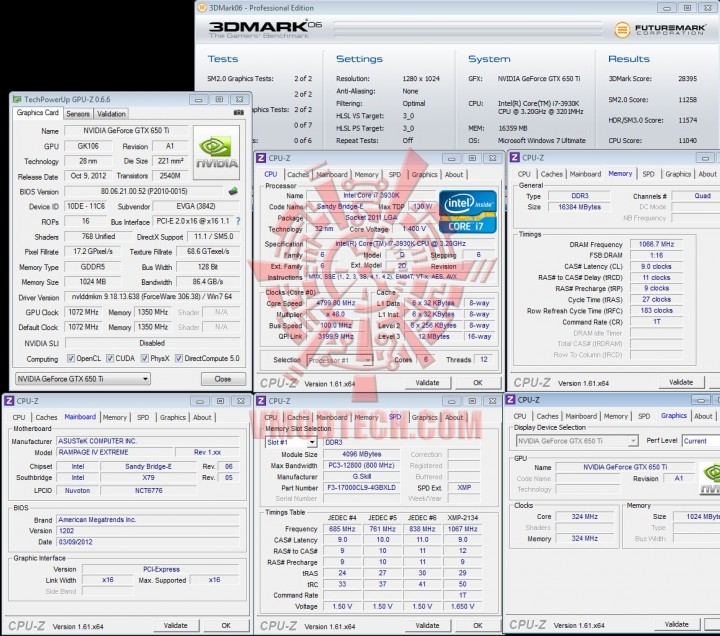Click the BIOS Date value 03/09/2012
The image size is (720, 636).
point(148,542)
